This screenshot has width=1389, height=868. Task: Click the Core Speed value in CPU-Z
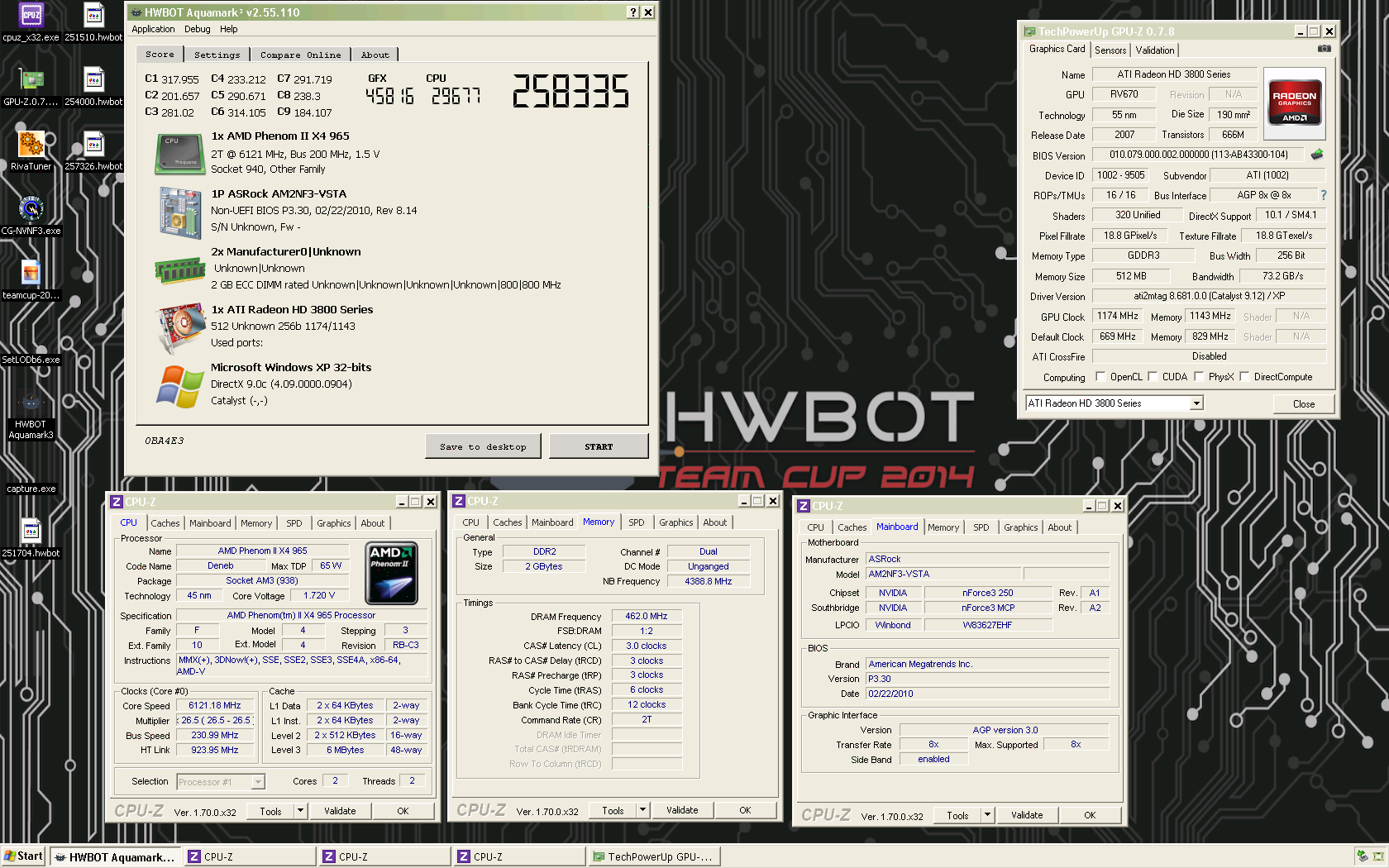(x=215, y=706)
